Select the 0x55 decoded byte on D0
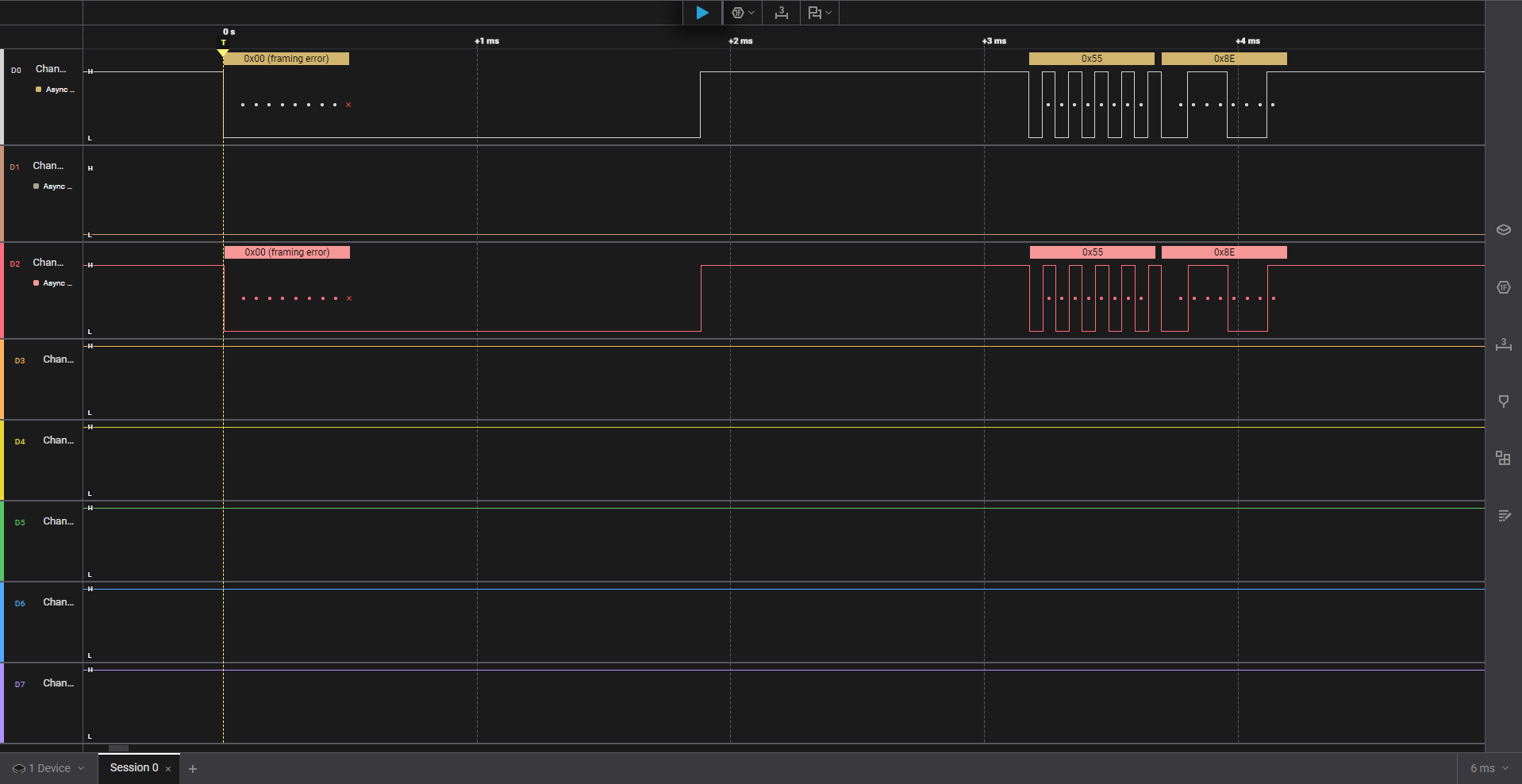Image resolution: width=1522 pixels, height=784 pixels. pos(1091,59)
